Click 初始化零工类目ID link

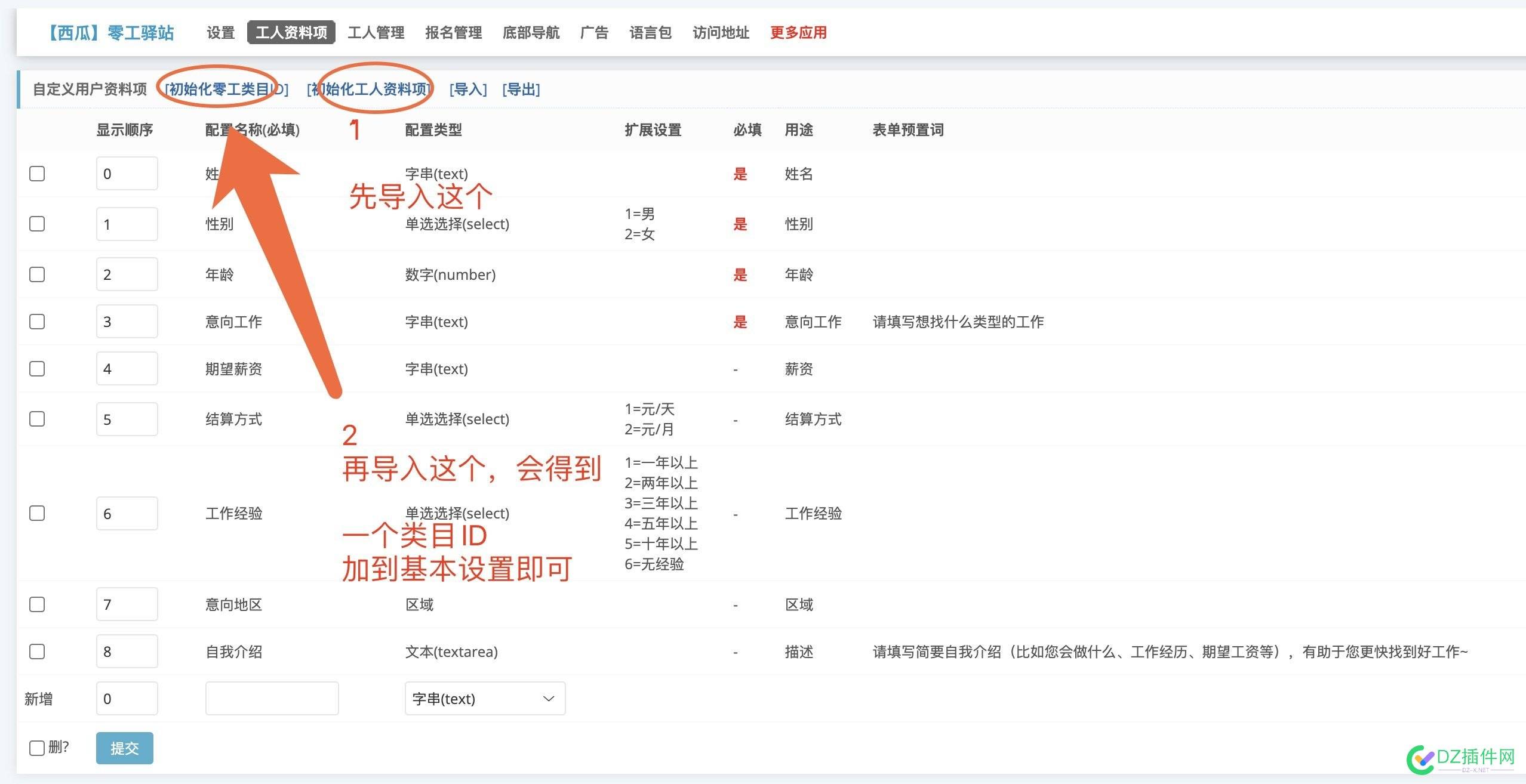[226, 89]
